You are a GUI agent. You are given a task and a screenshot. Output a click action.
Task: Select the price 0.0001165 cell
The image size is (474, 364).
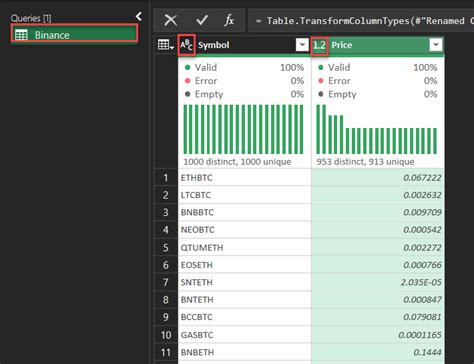pyautogui.click(x=377, y=335)
